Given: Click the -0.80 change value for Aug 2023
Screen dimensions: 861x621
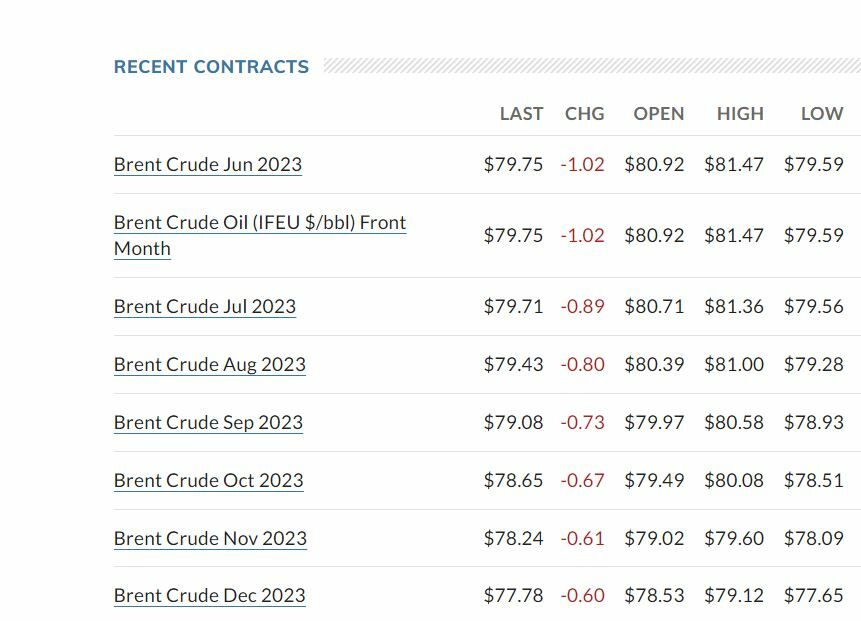Looking at the screenshot, I should 582,365.
